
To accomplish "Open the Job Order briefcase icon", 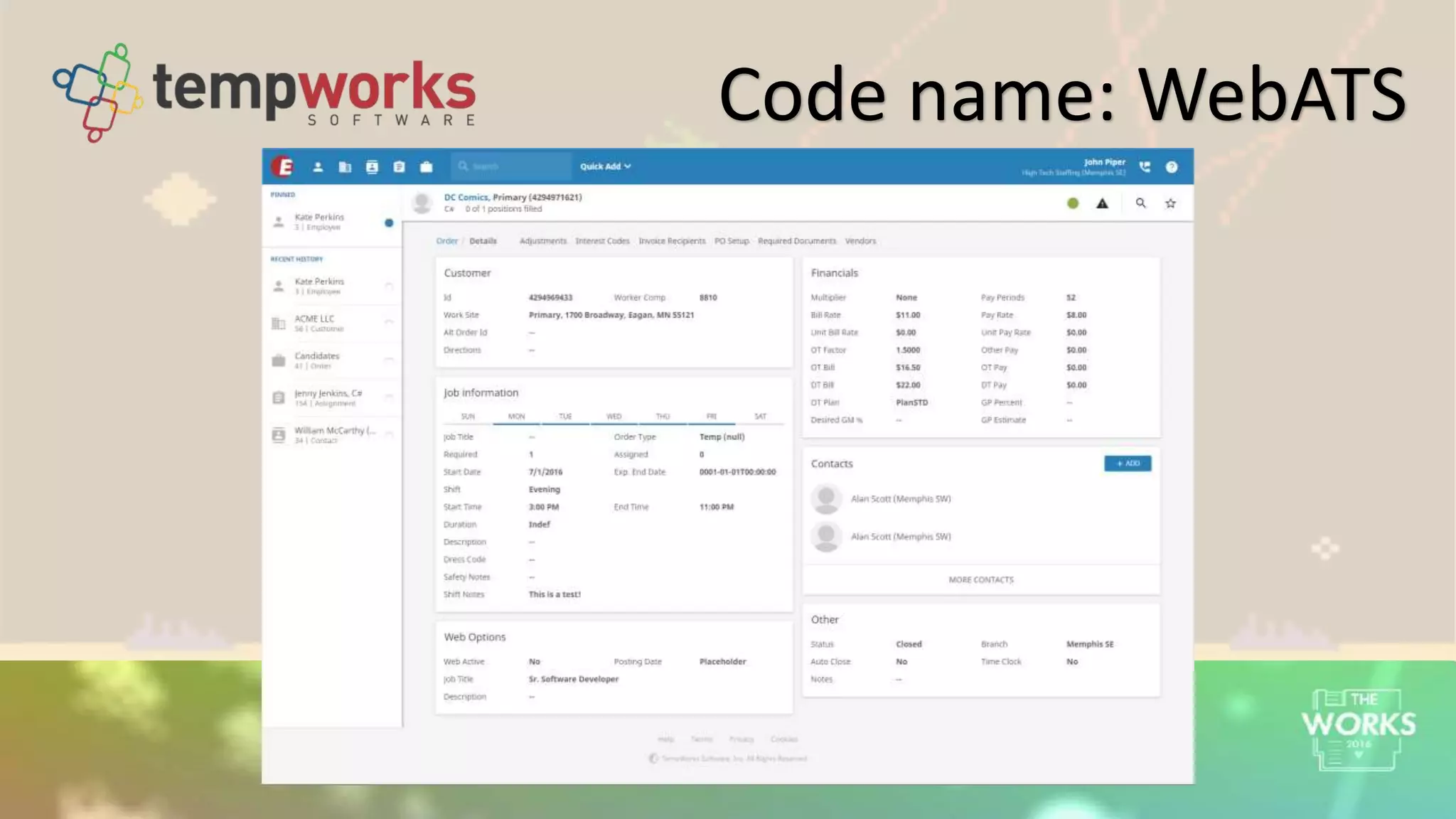I will click(426, 166).
